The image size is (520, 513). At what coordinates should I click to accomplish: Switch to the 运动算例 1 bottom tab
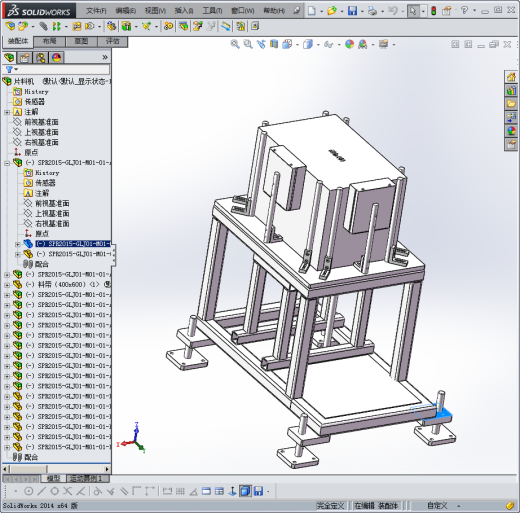88,479
